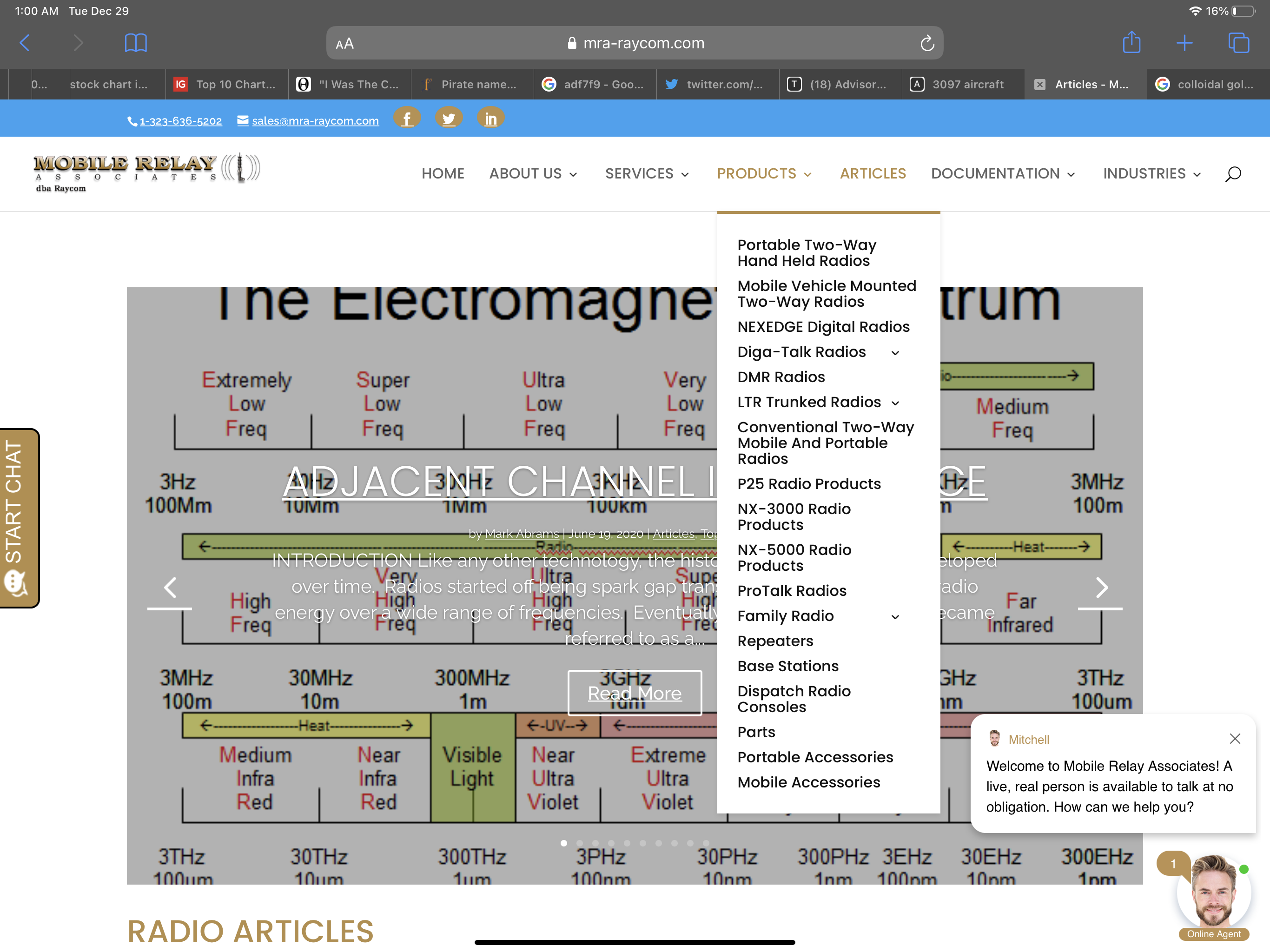Select Portable Accessories entry

click(x=815, y=757)
